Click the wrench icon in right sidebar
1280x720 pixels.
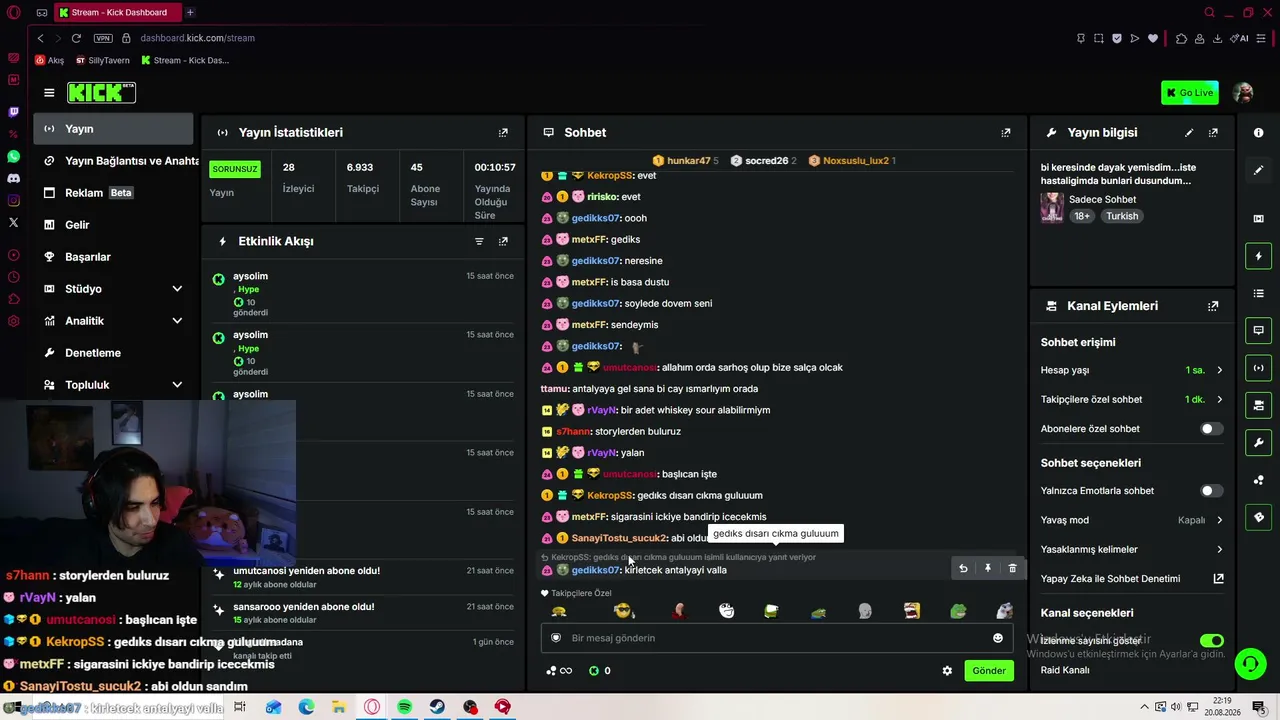[1259, 442]
